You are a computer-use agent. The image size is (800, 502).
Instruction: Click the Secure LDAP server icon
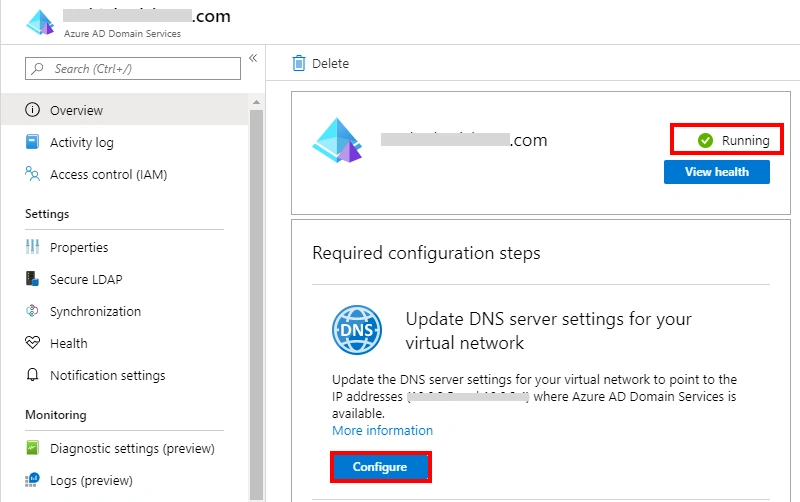[x=32, y=279]
